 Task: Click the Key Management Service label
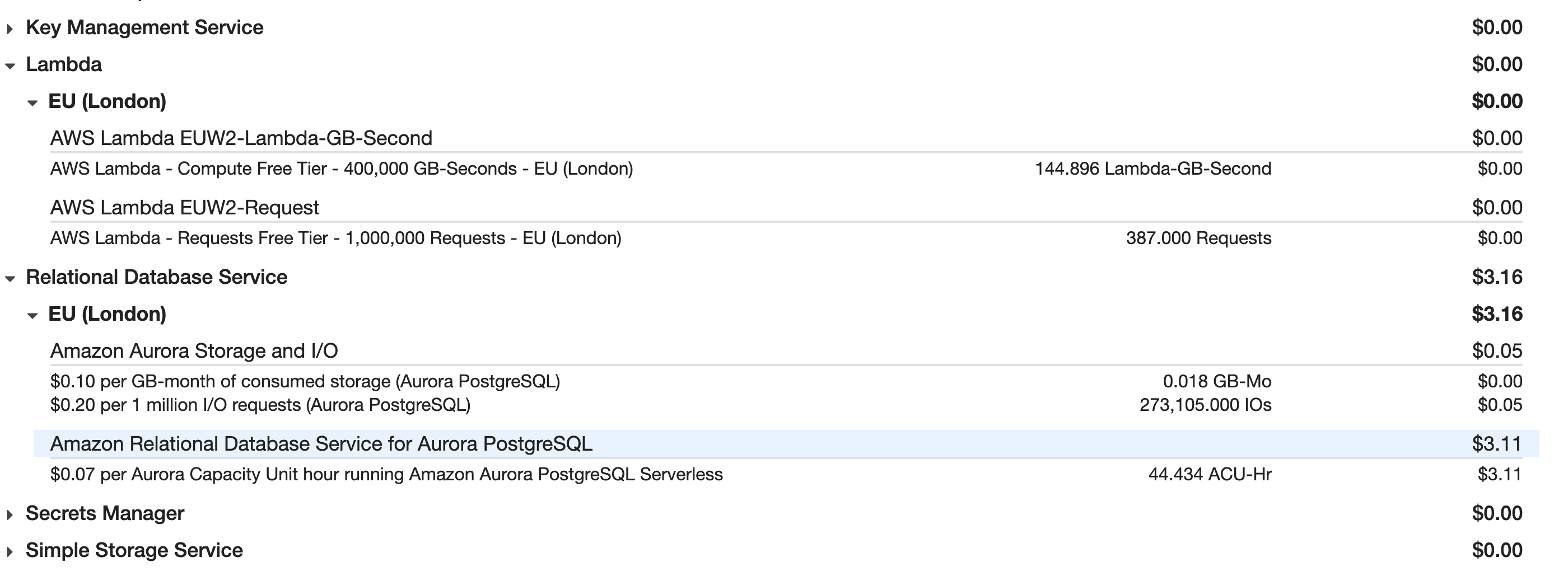144,27
